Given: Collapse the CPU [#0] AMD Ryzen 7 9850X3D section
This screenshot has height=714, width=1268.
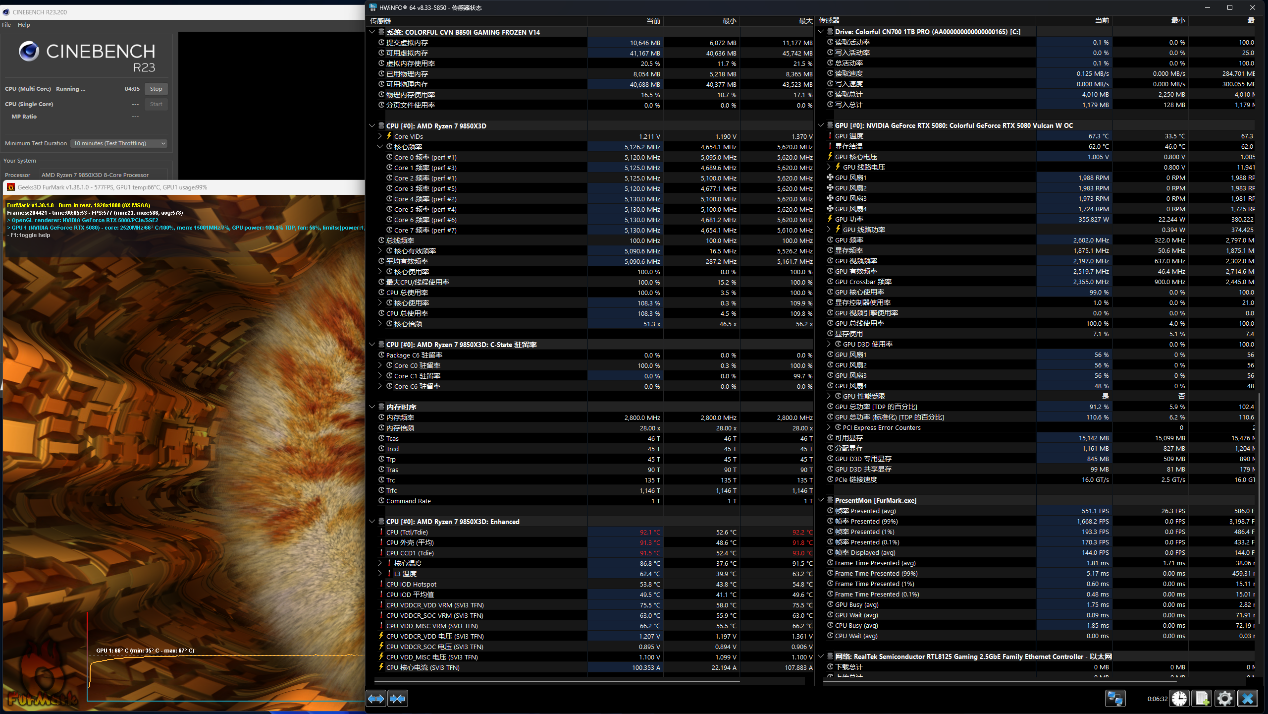Looking at the screenshot, I should point(373,126).
